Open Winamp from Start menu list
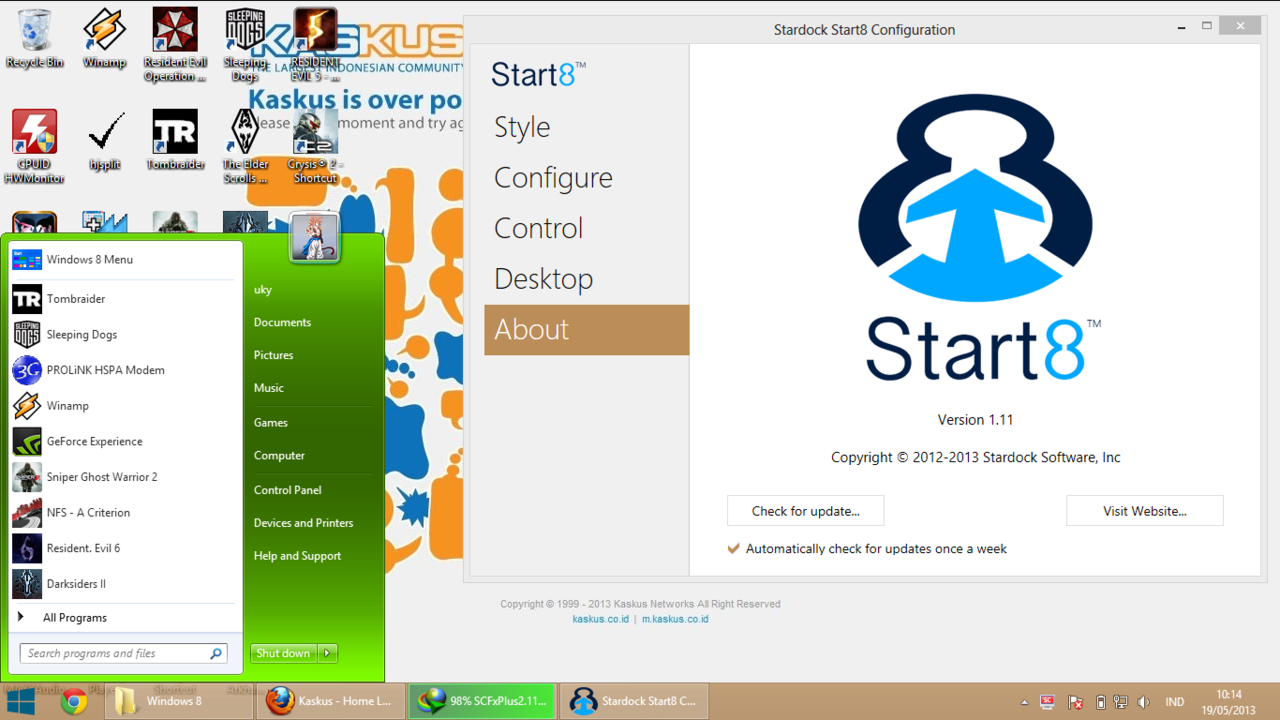Screen dimensions: 1280x720 tap(125, 406)
